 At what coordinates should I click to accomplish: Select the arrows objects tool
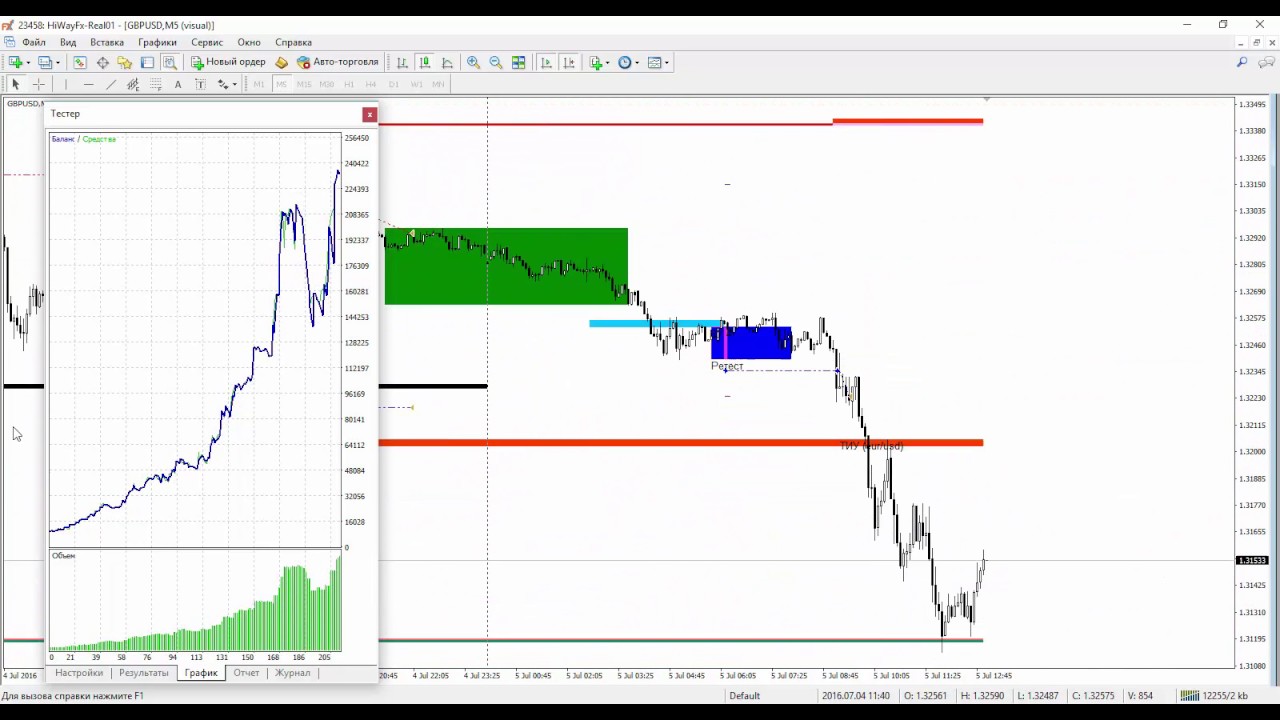point(223,84)
